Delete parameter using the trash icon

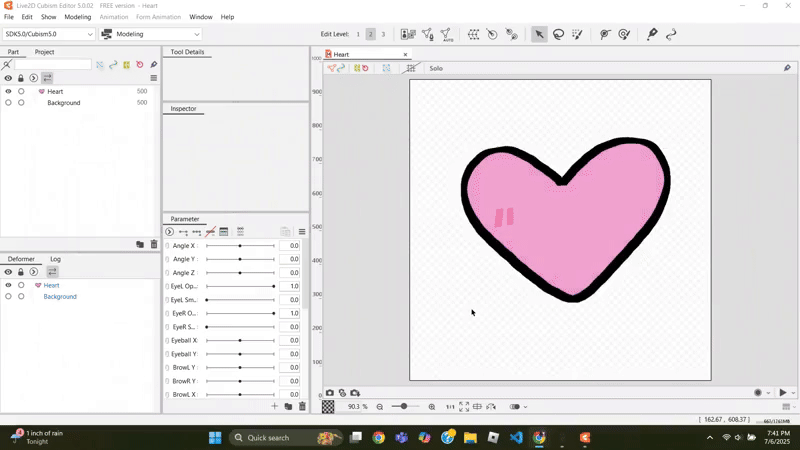click(302, 406)
